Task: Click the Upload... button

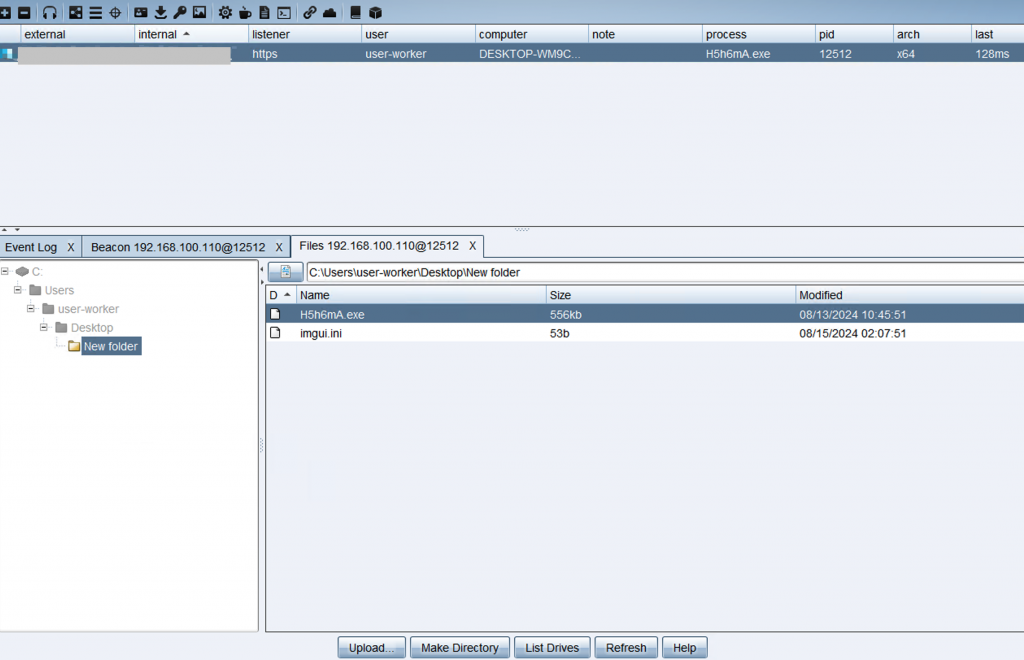Action: click(x=372, y=648)
